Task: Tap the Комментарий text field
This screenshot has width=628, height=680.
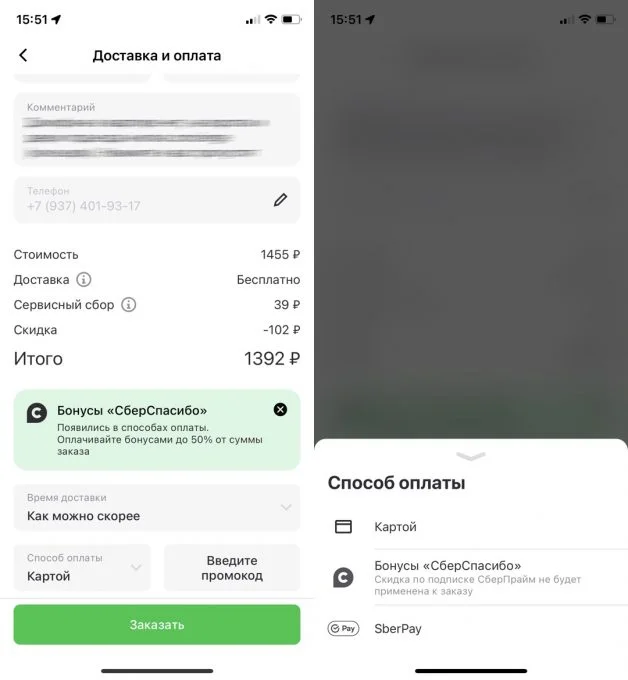Action: (157, 129)
